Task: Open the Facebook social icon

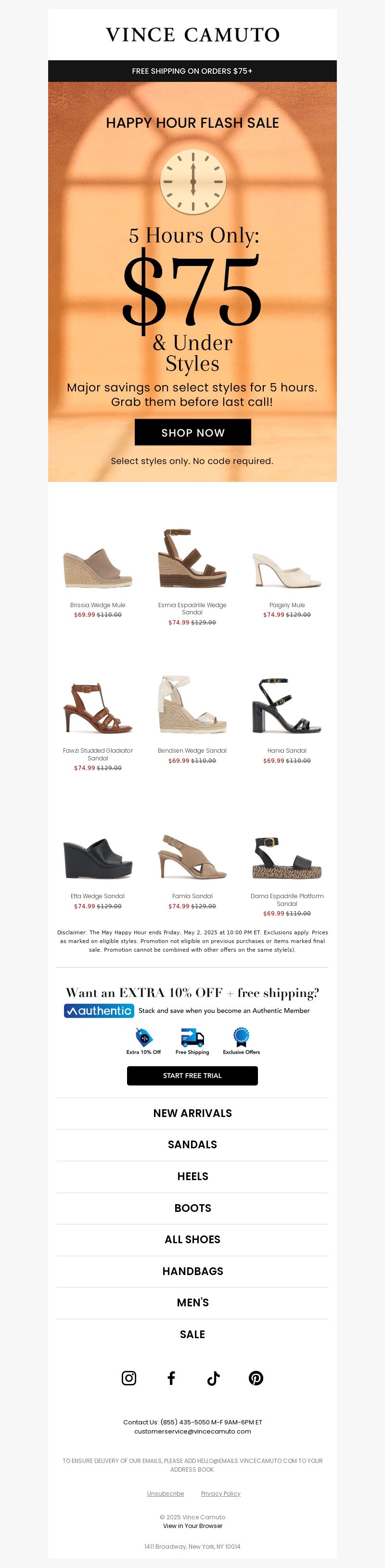Action: click(171, 1378)
